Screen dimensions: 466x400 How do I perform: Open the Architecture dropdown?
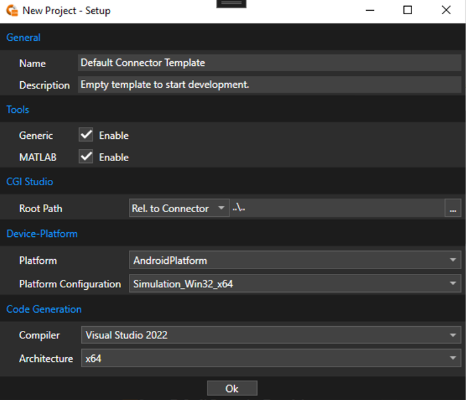coord(271,358)
